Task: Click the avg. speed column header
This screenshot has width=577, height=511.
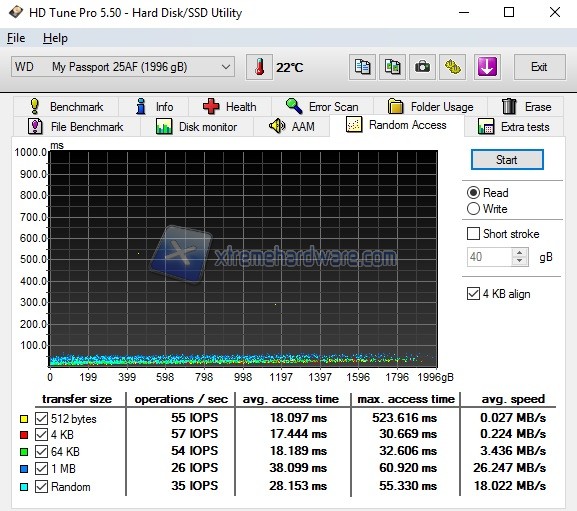Action: (x=513, y=399)
